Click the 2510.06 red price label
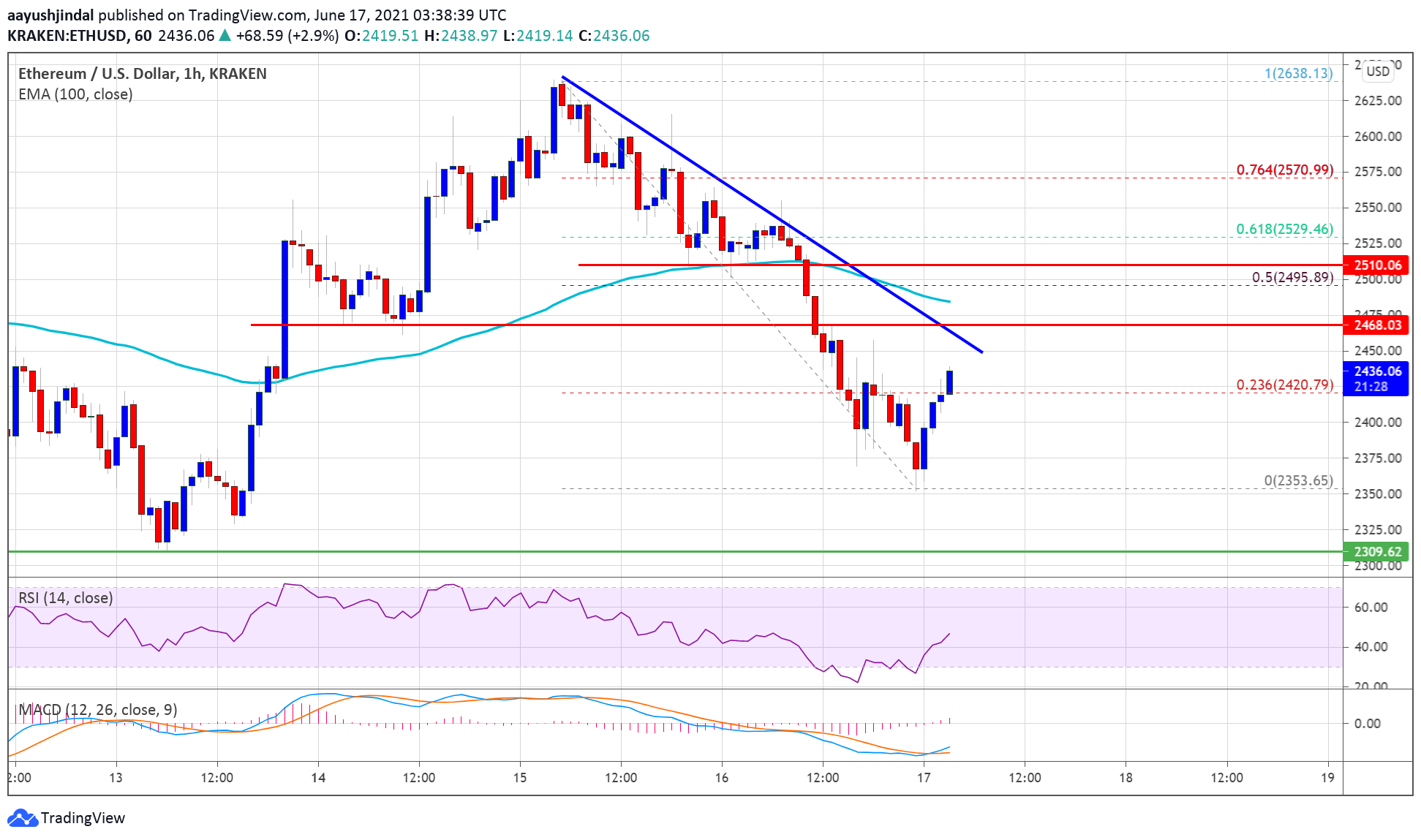This screenshot has height=840, width=1421. click(1377, 265)
